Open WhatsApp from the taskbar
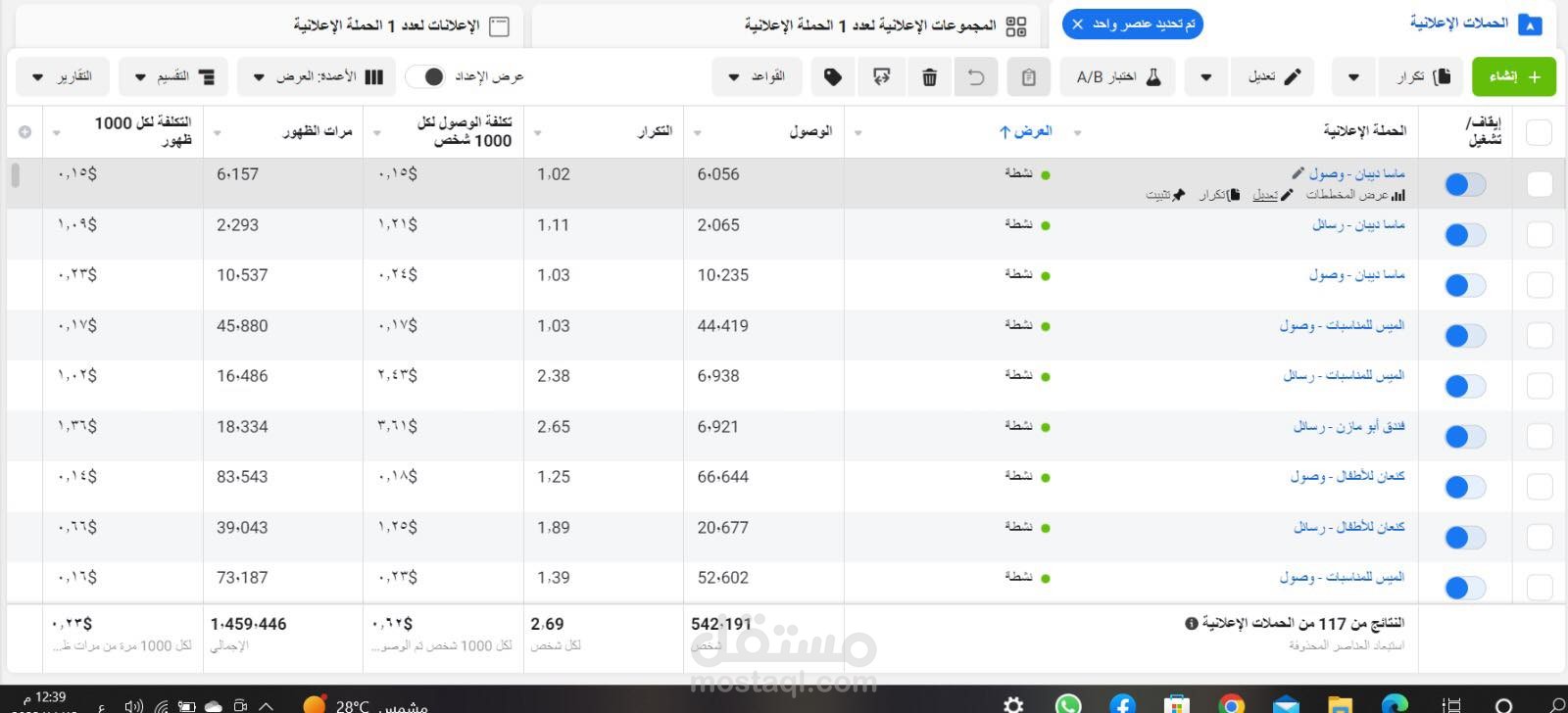Image resolution: width=1568 pixels, height=713 pixels. (x=1068, y=703)
